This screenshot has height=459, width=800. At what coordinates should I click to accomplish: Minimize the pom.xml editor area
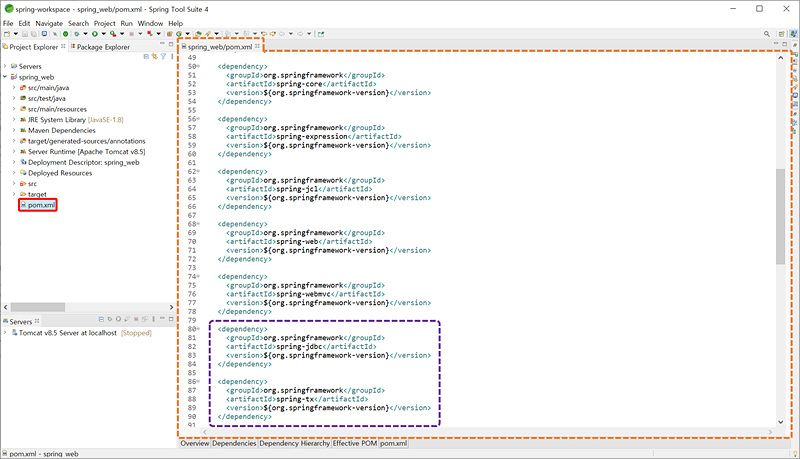pos(776,43)
